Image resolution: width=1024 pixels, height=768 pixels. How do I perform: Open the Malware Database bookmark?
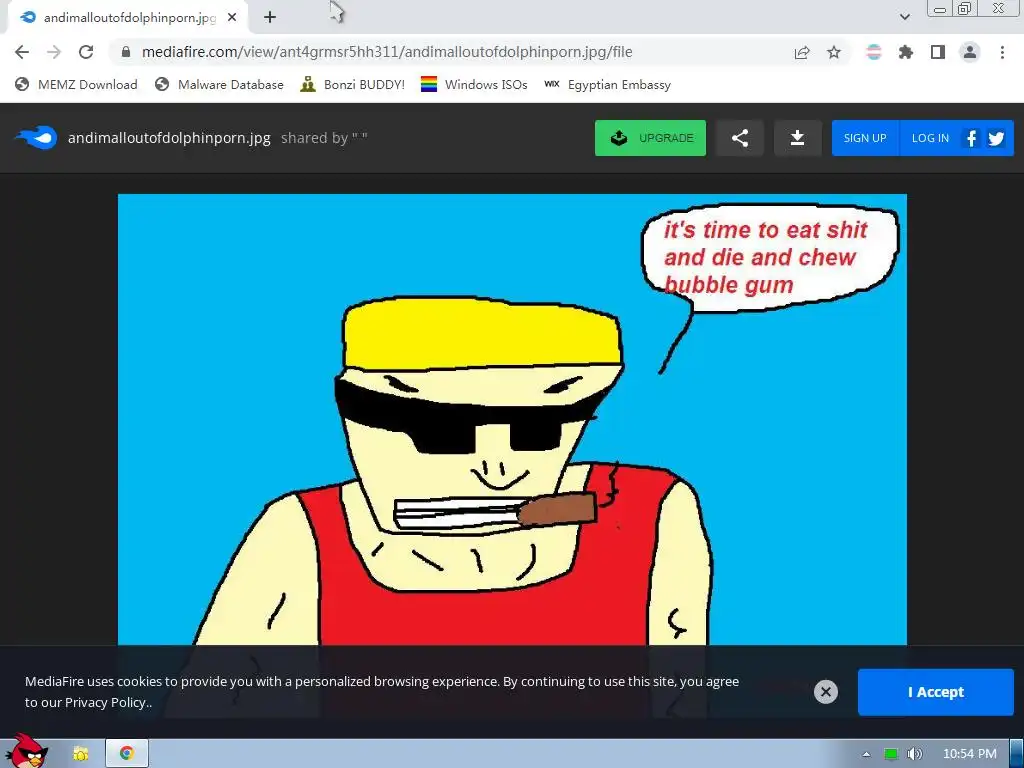[219, 85]
